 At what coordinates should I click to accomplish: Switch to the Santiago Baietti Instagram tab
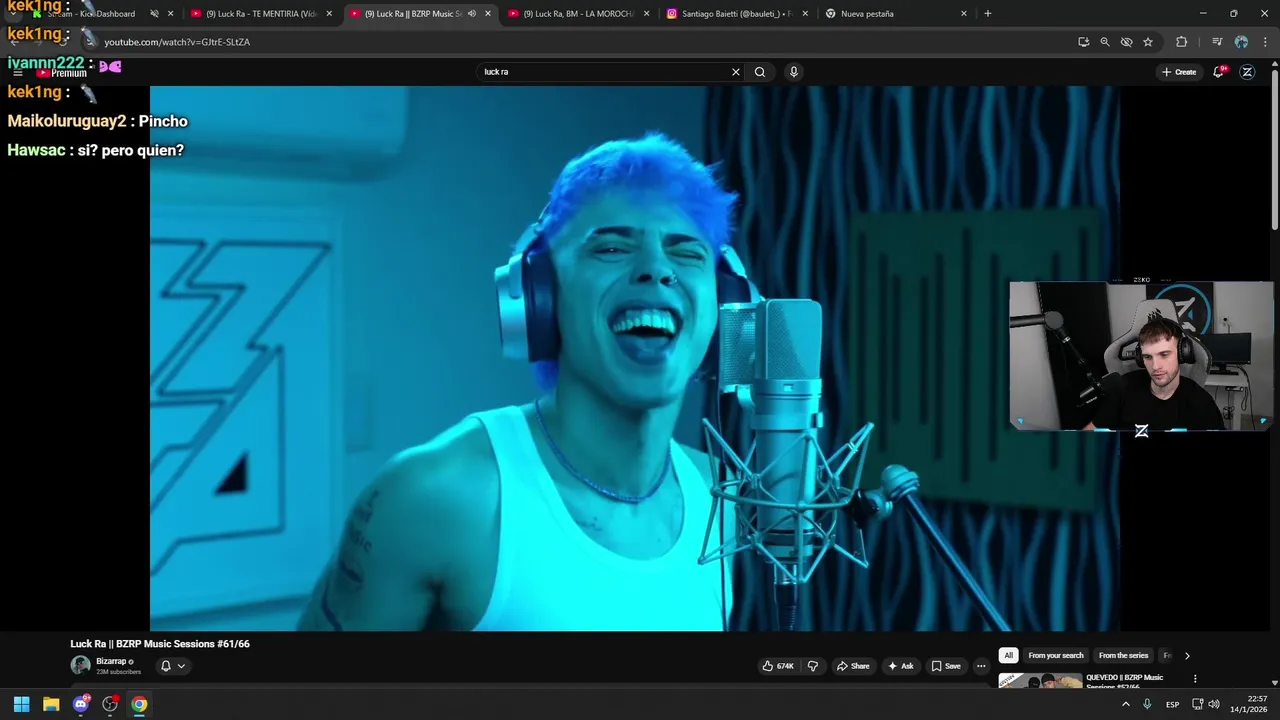737,14
